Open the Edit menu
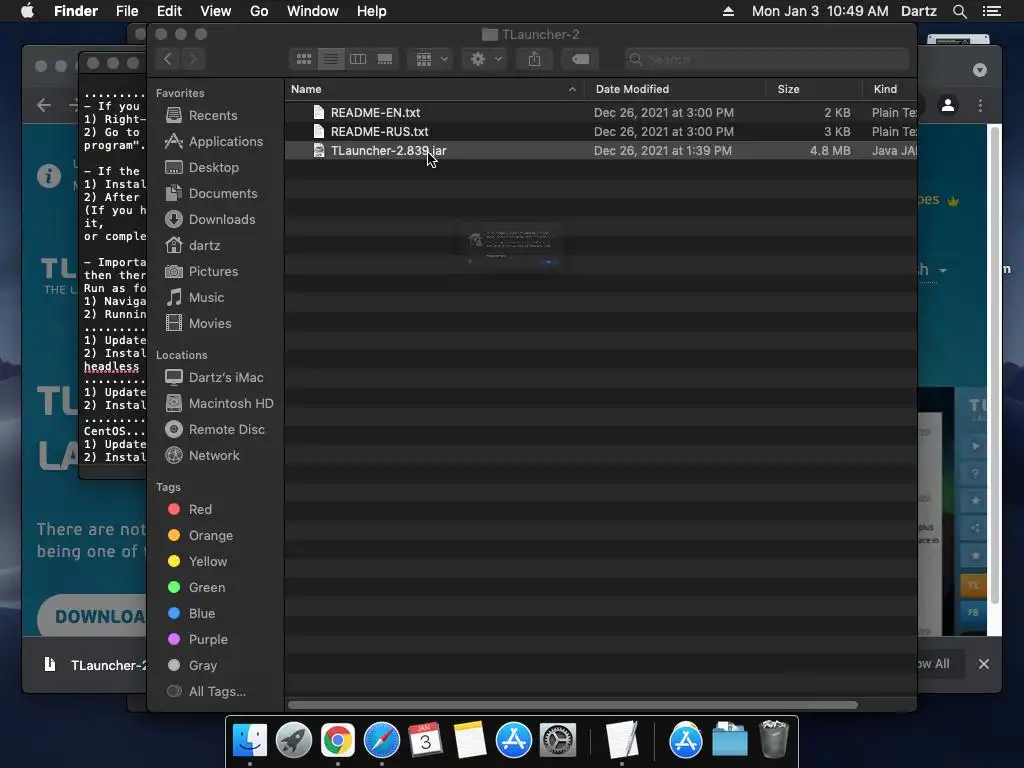 [x=169, y=11]
